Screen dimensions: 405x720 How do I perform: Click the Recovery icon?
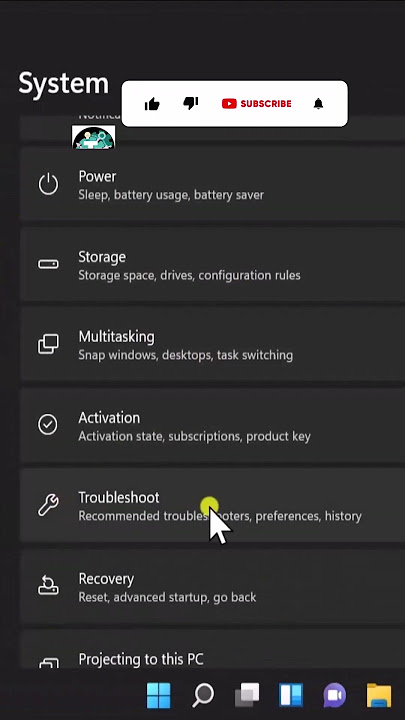click(x=48, y=585)
